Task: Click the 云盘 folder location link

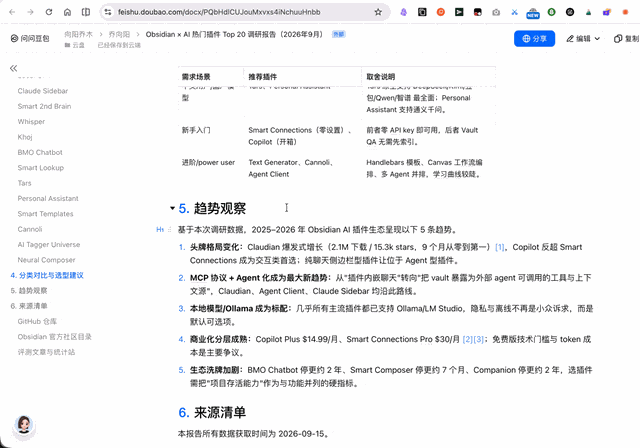Action: pyautogui.click(x=74, y=45)
